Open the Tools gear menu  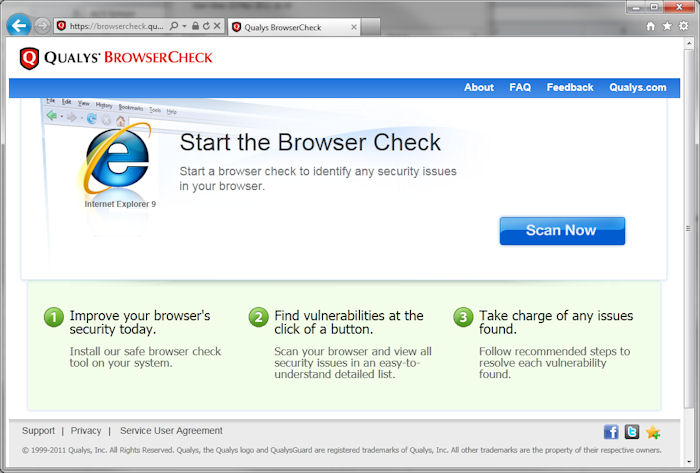[683, 26]
